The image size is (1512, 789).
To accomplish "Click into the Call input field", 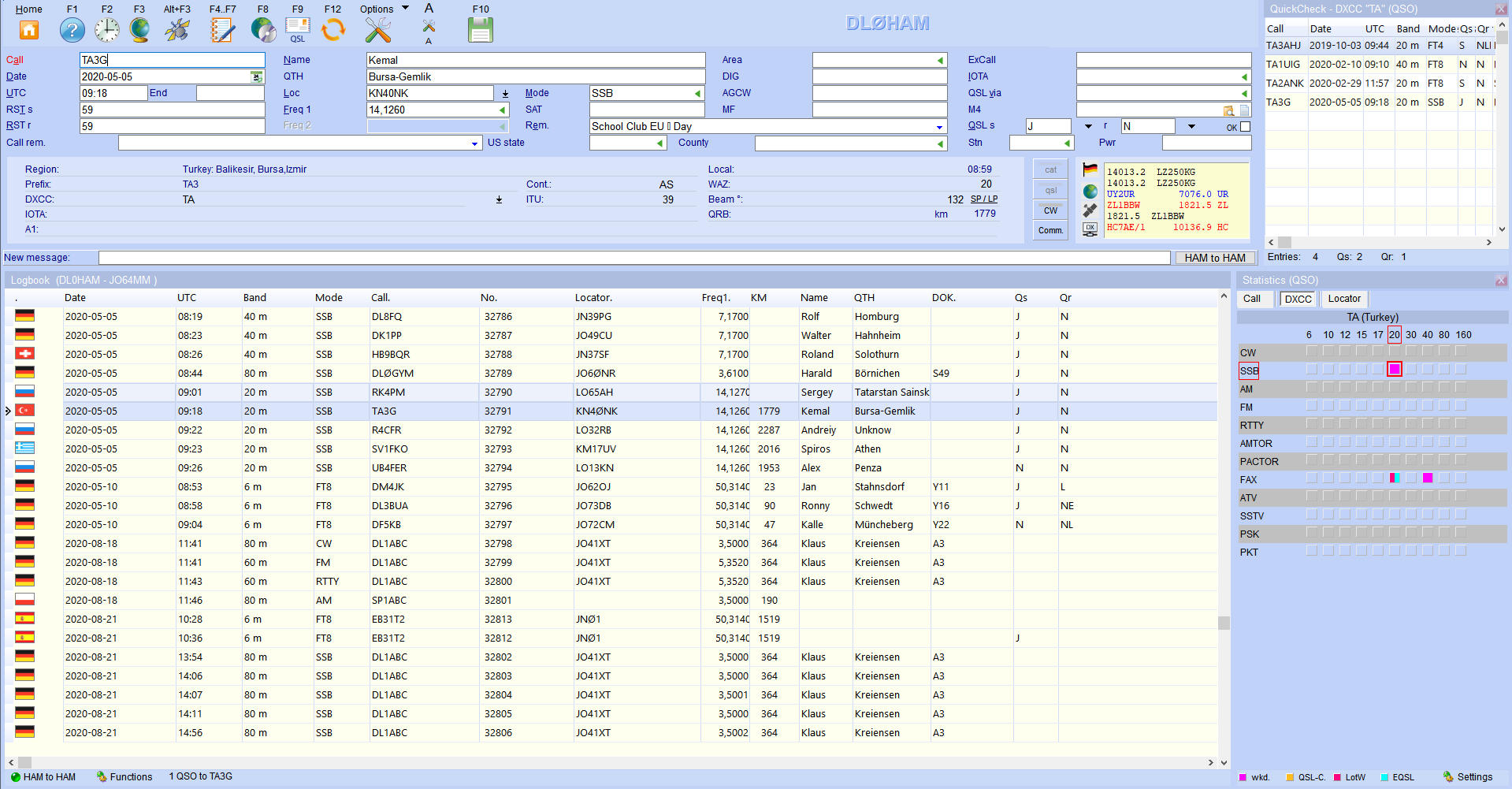I will (173, 60).
